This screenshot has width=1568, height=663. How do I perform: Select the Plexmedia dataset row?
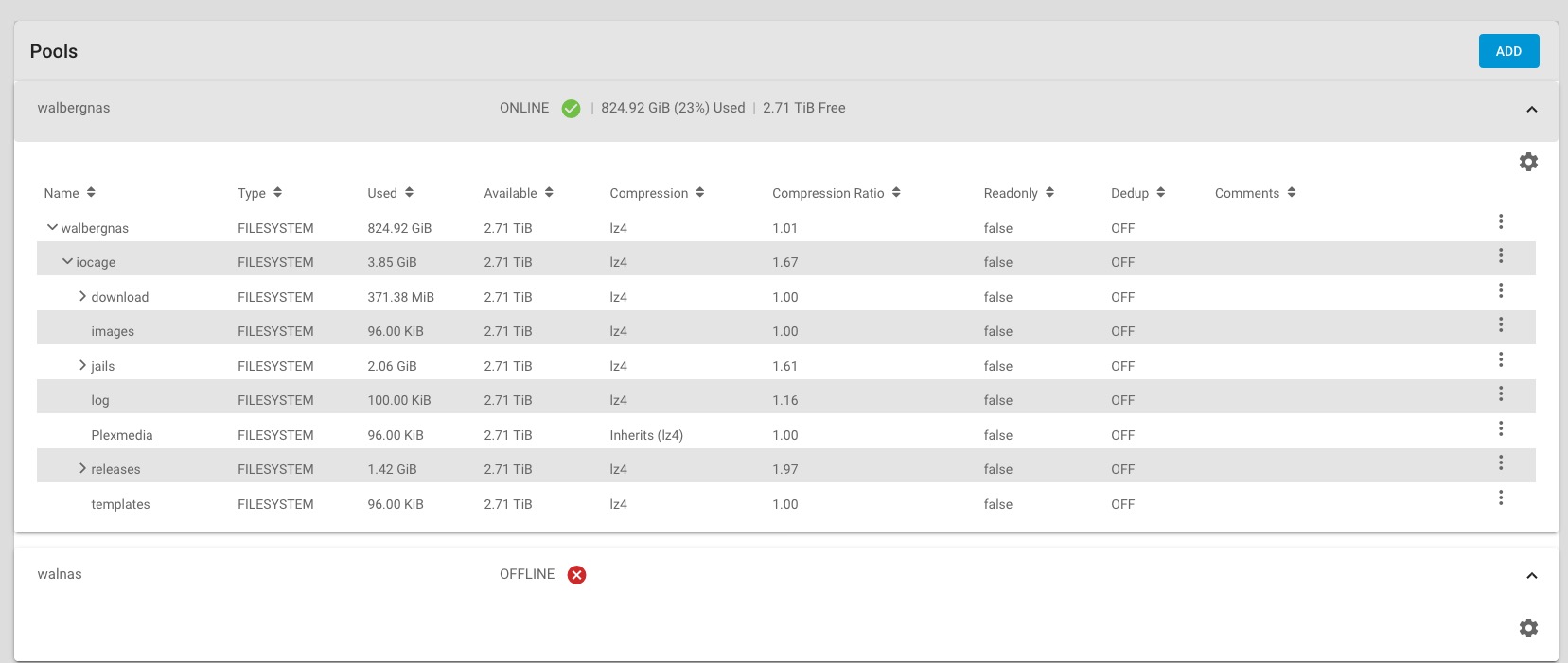[x=785, y=435]
